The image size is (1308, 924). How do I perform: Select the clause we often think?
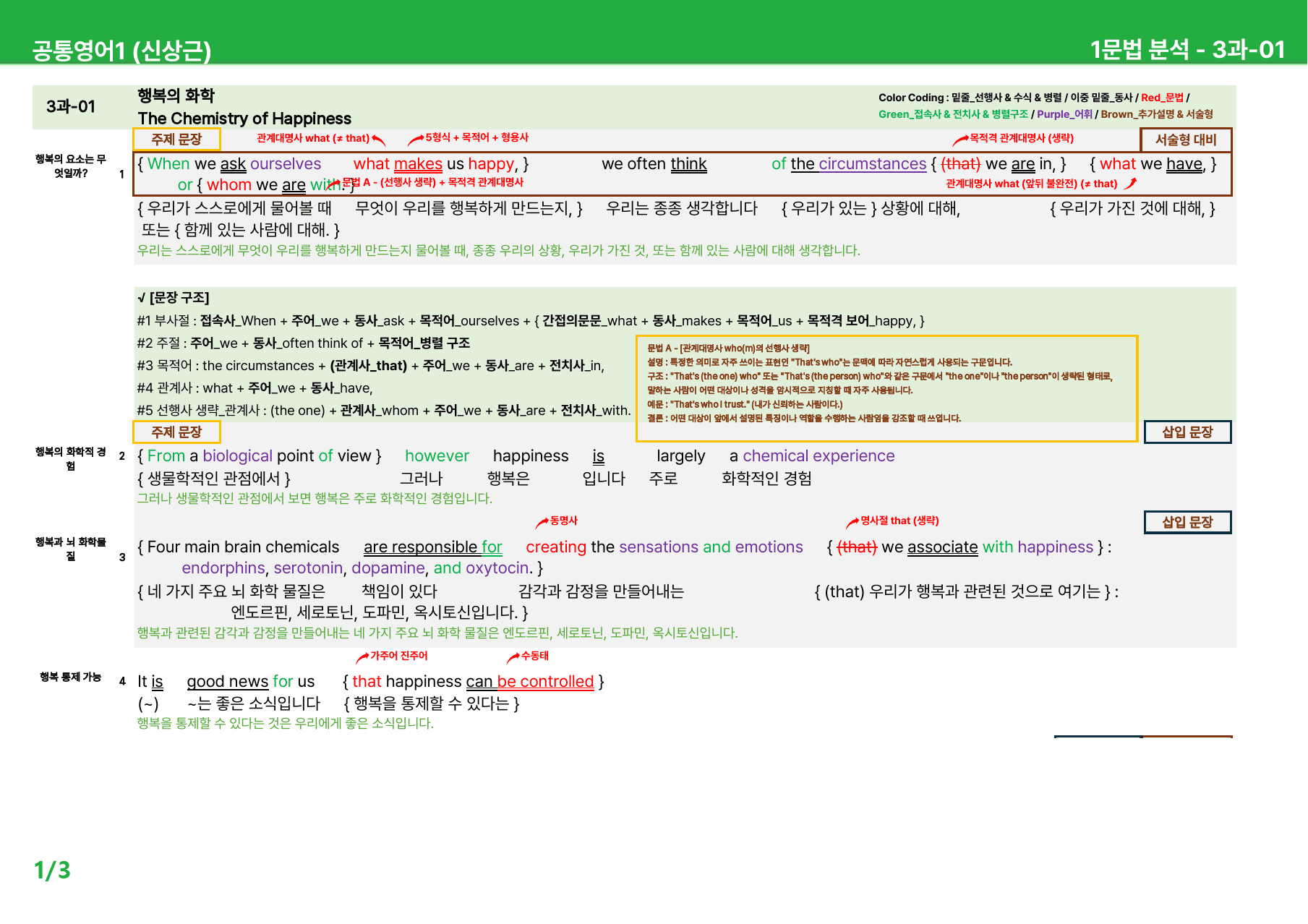pyautogui.click(x=654, y=164)
